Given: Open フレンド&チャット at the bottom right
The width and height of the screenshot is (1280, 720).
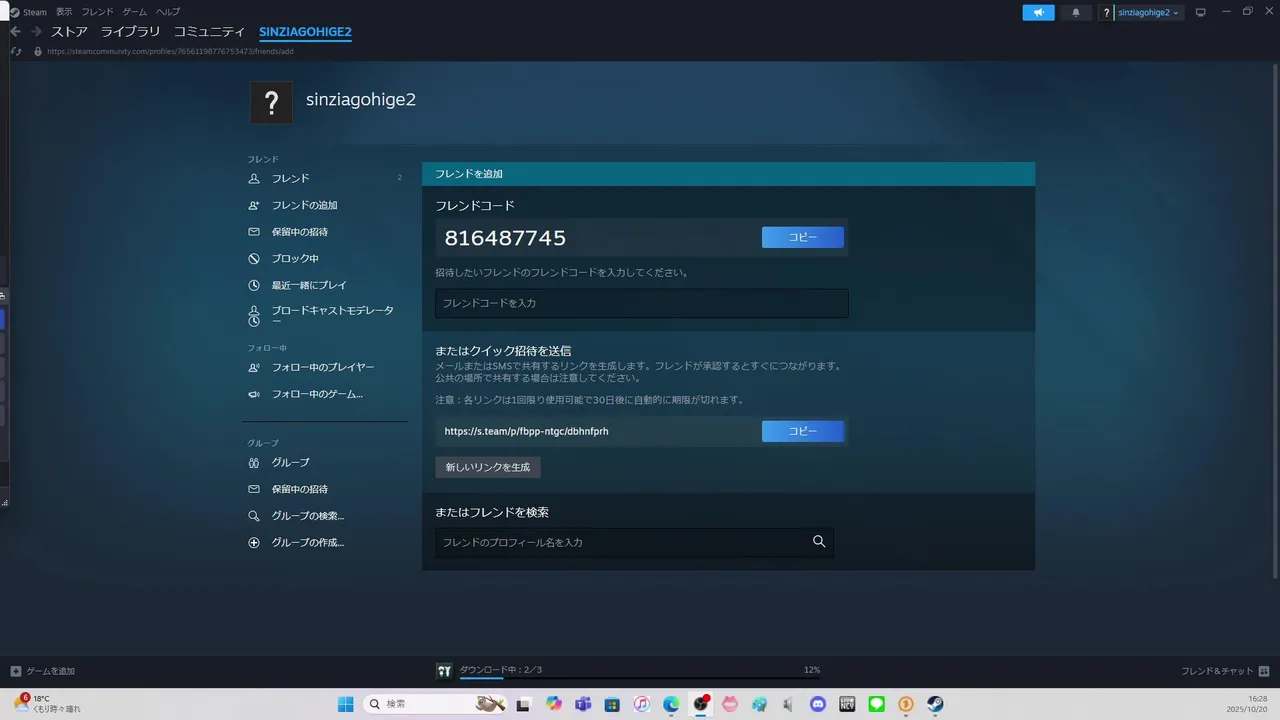Looking at the screenshot, I should pyautogui.click(x=1225, y=671).
